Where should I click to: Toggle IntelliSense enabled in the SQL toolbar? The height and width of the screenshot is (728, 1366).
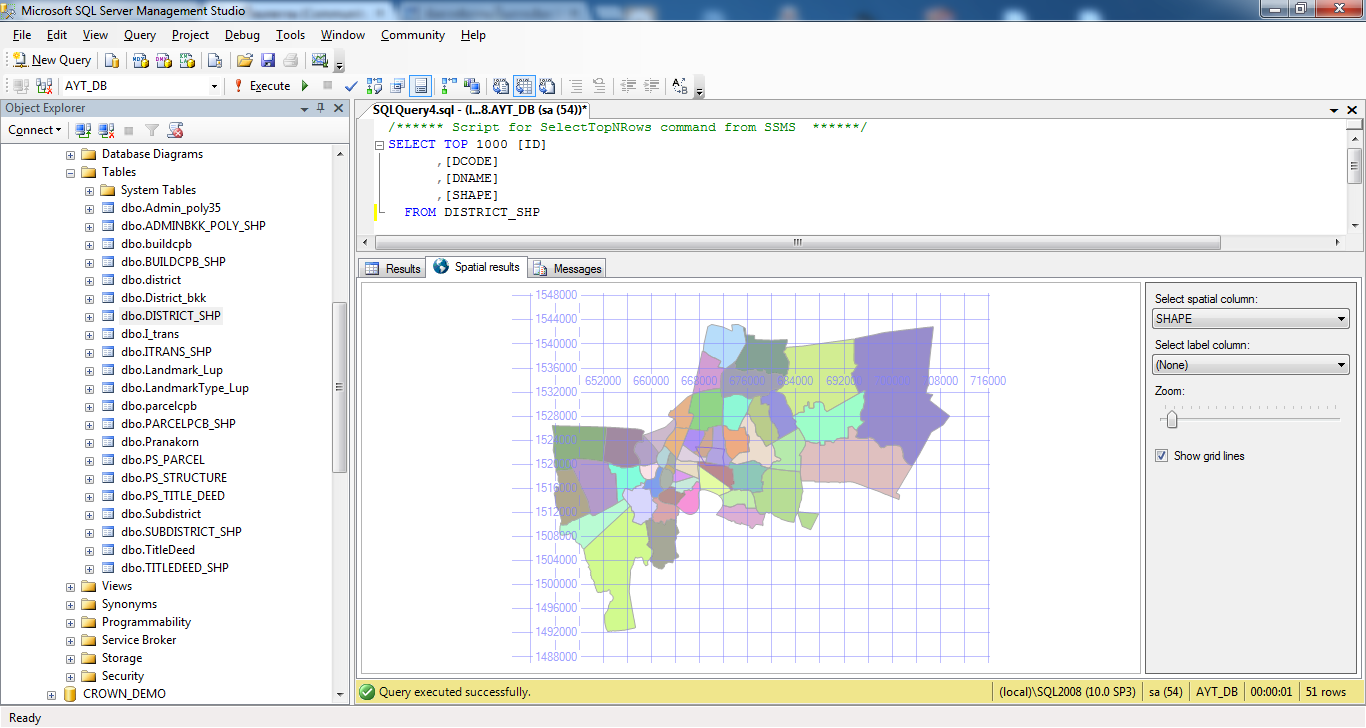click(421, 86)
